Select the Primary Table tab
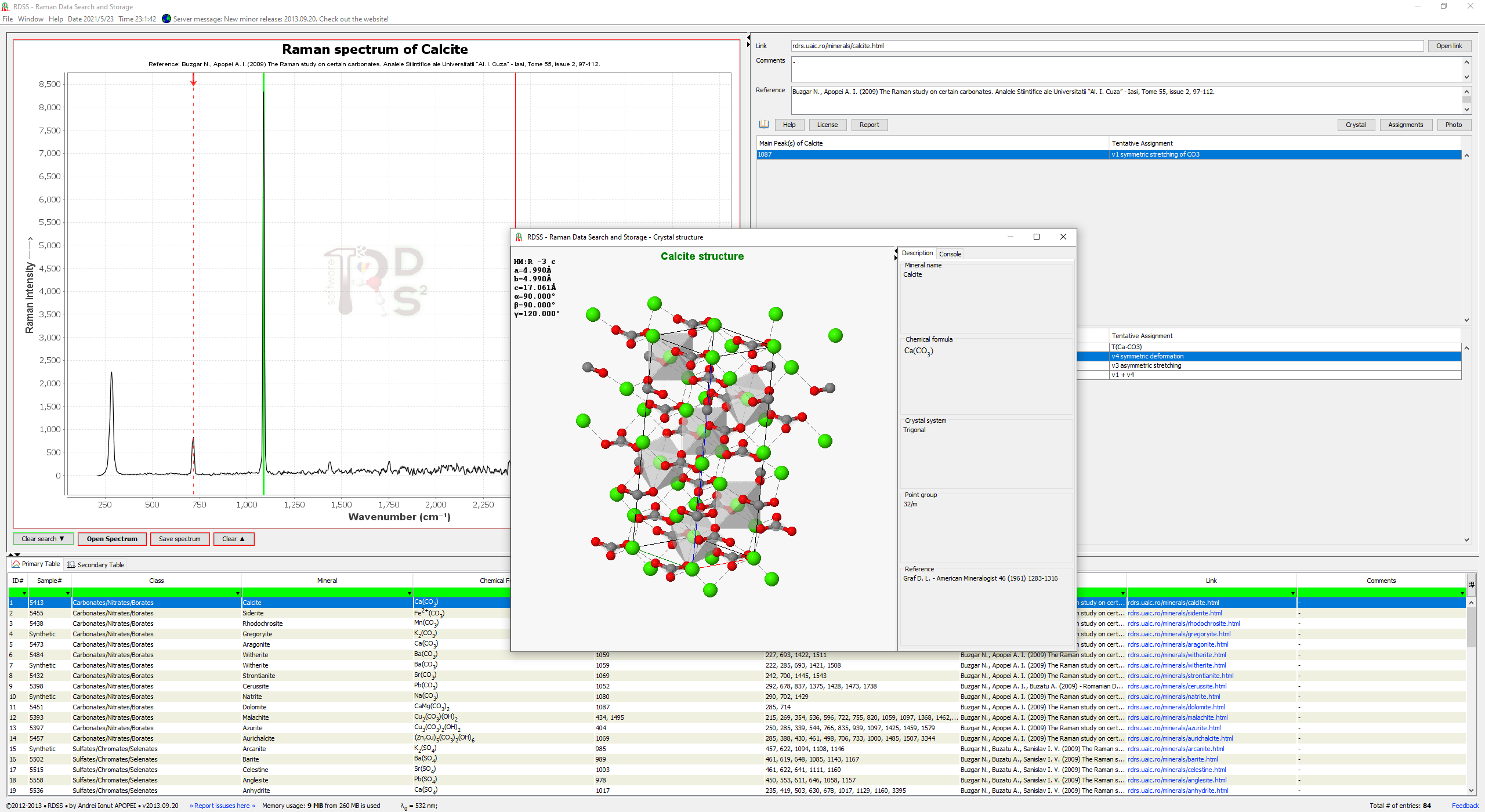Image resolution: width=1485 pixels, height=812 pixels. coord(36,564)
